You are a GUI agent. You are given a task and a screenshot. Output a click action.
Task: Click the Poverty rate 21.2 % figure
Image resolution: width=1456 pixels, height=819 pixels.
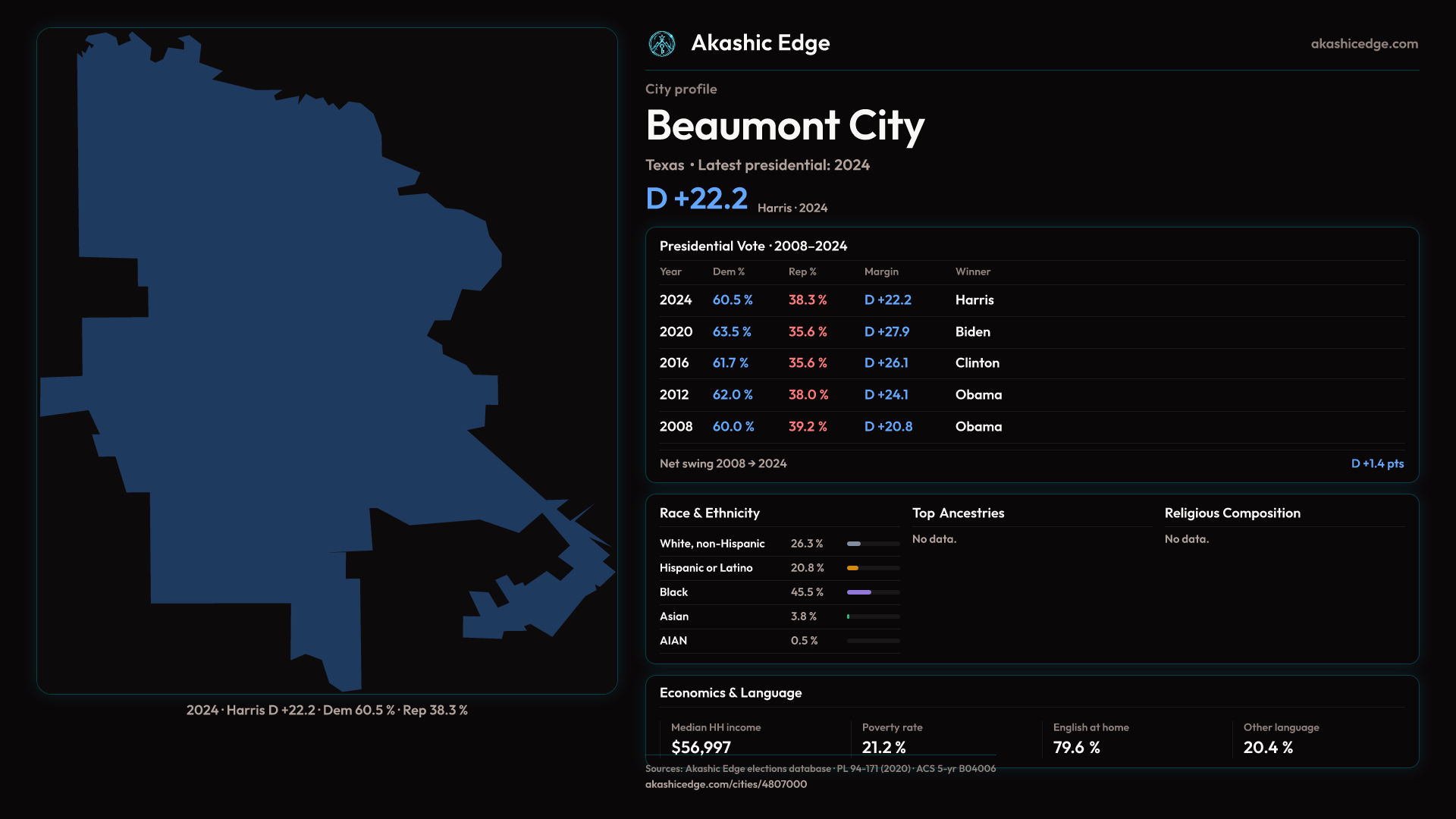pos(883,747)
